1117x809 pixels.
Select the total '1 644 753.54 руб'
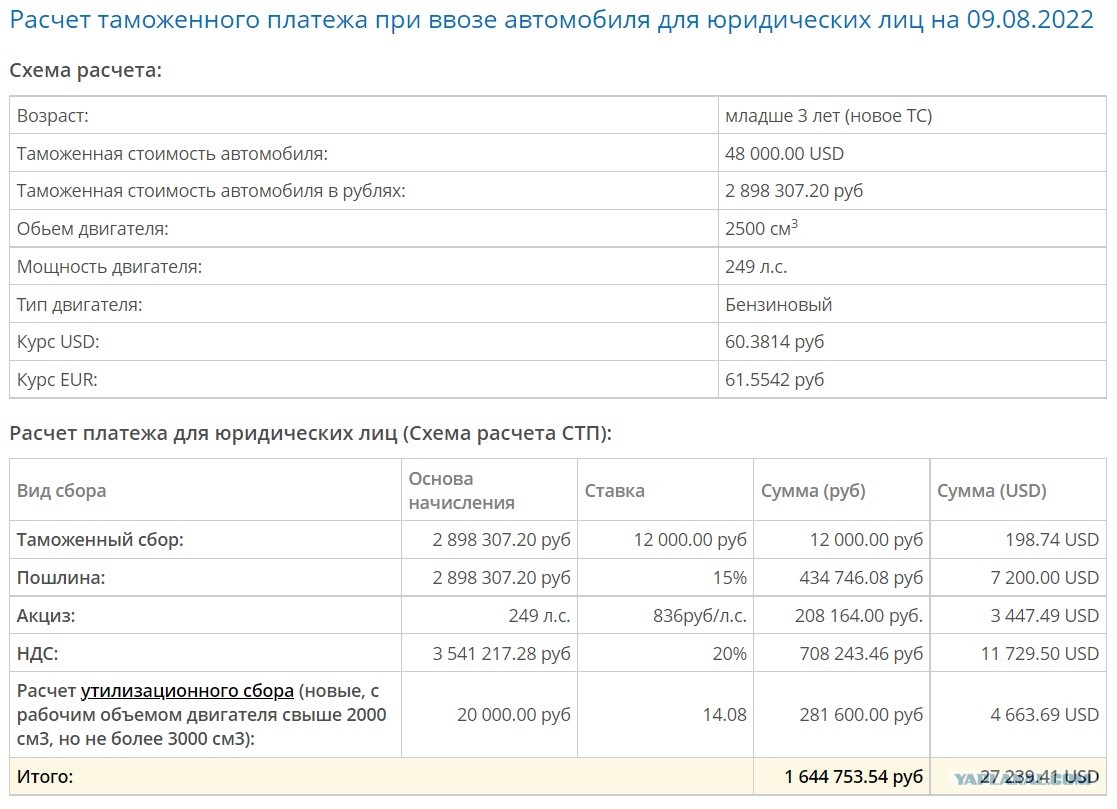click(853, 776)
